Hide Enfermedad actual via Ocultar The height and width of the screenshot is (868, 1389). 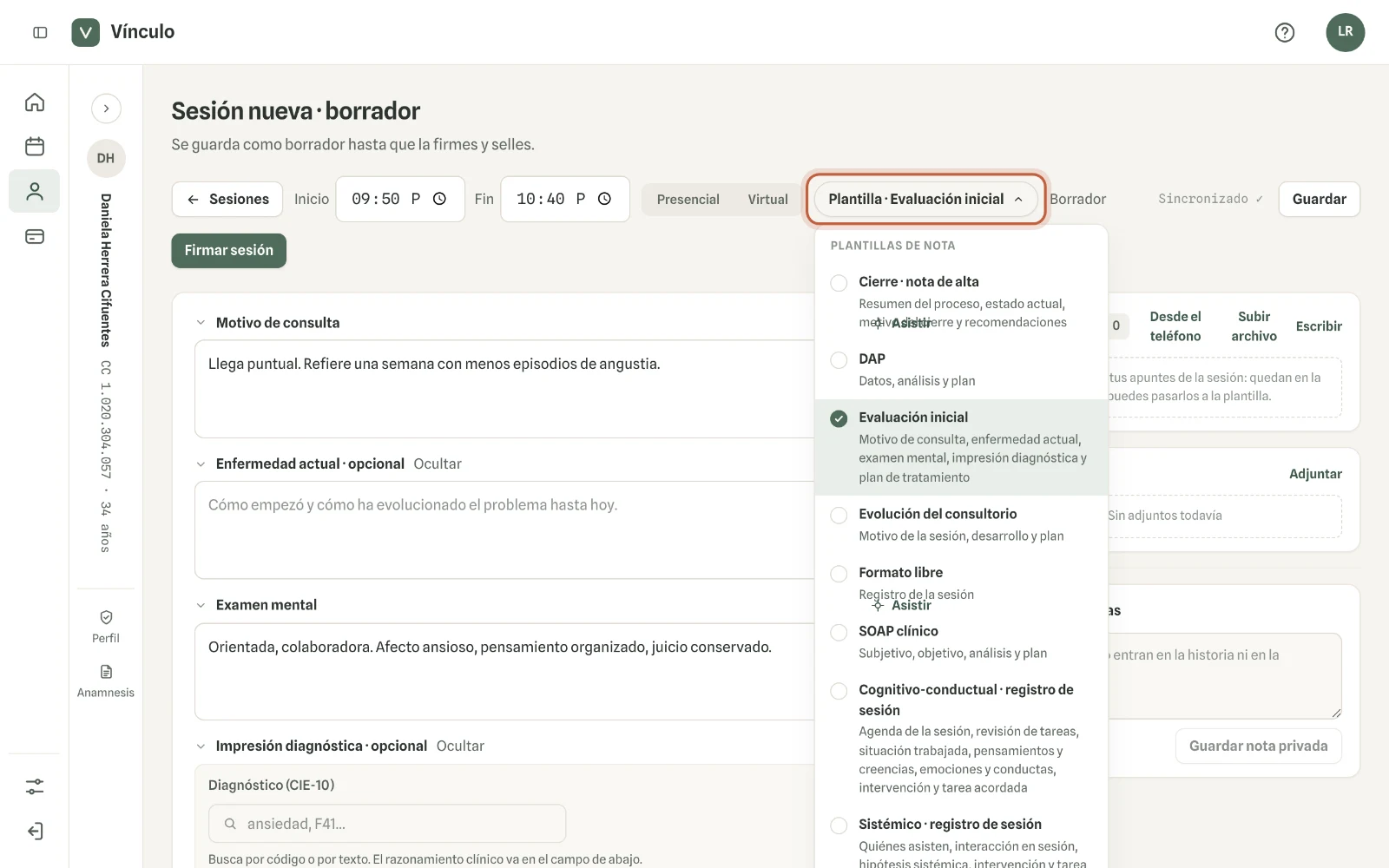pos(438,464)
